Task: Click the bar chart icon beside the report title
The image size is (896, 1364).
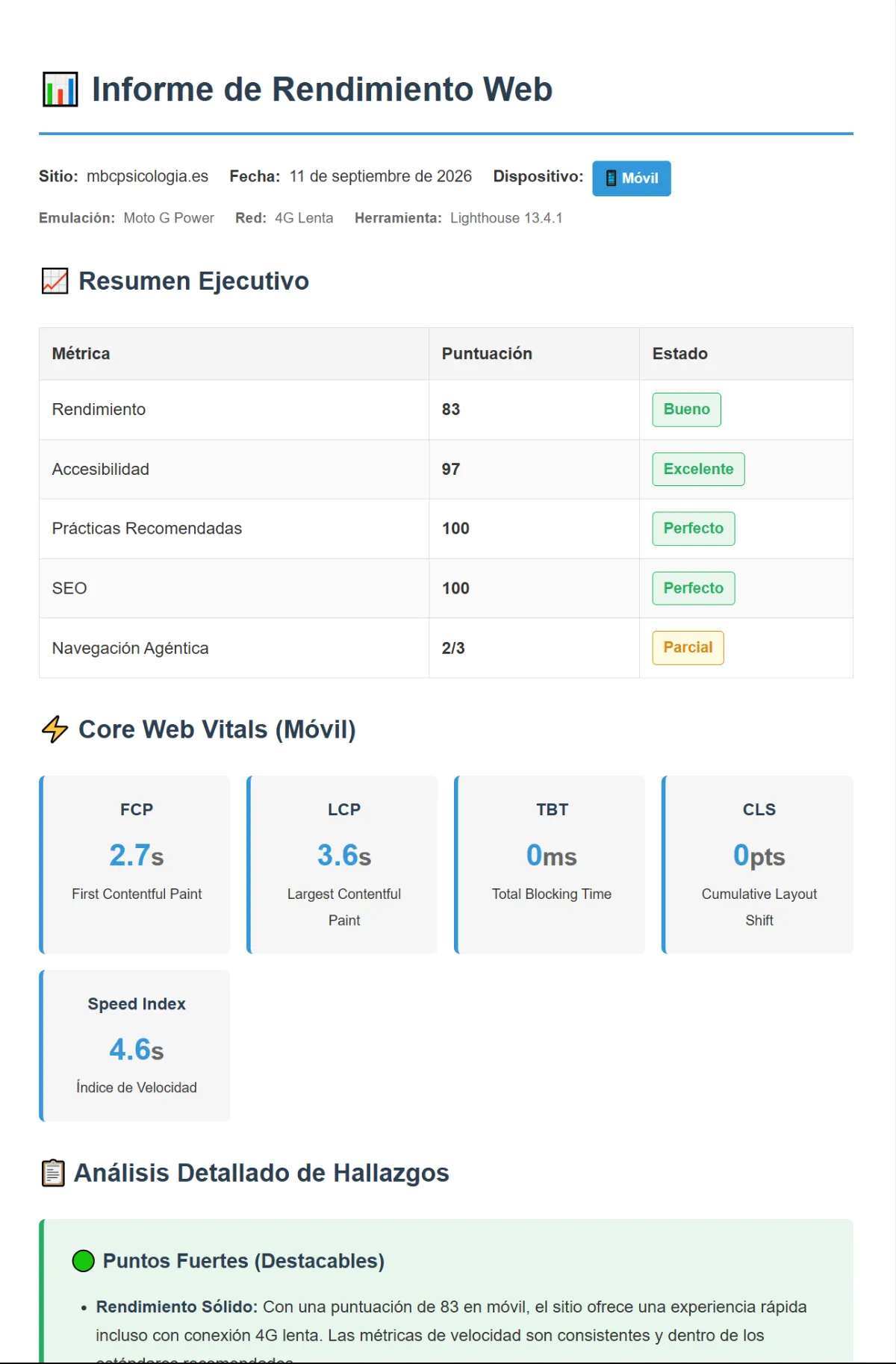Action: tap(60, 90)
